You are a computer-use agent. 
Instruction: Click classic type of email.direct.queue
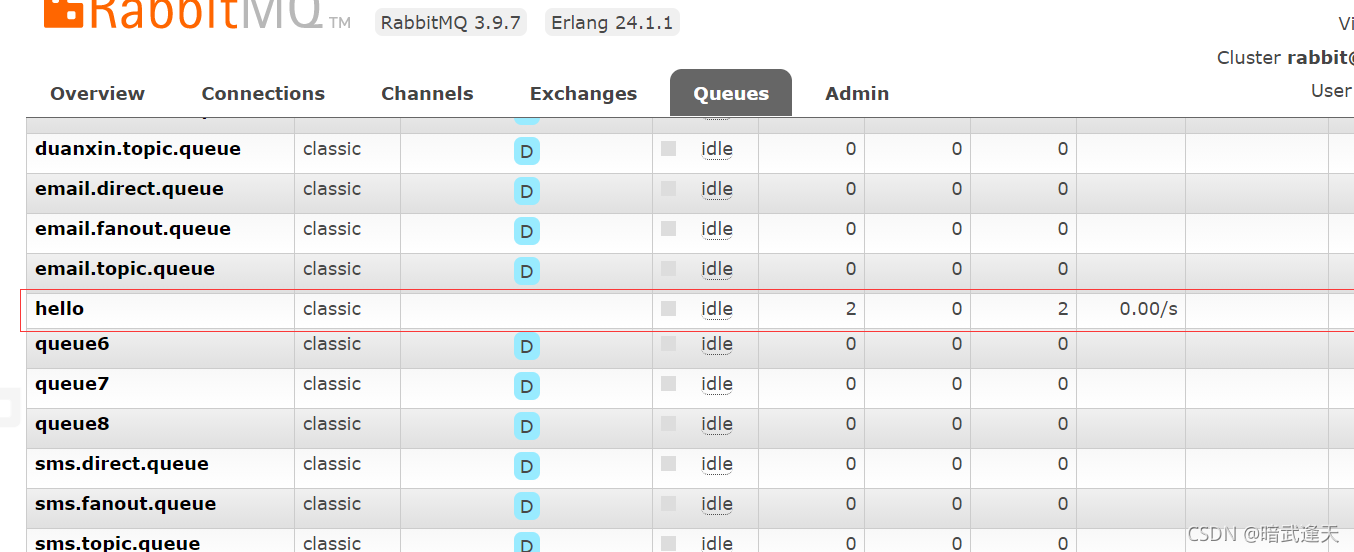coord(332,189)
